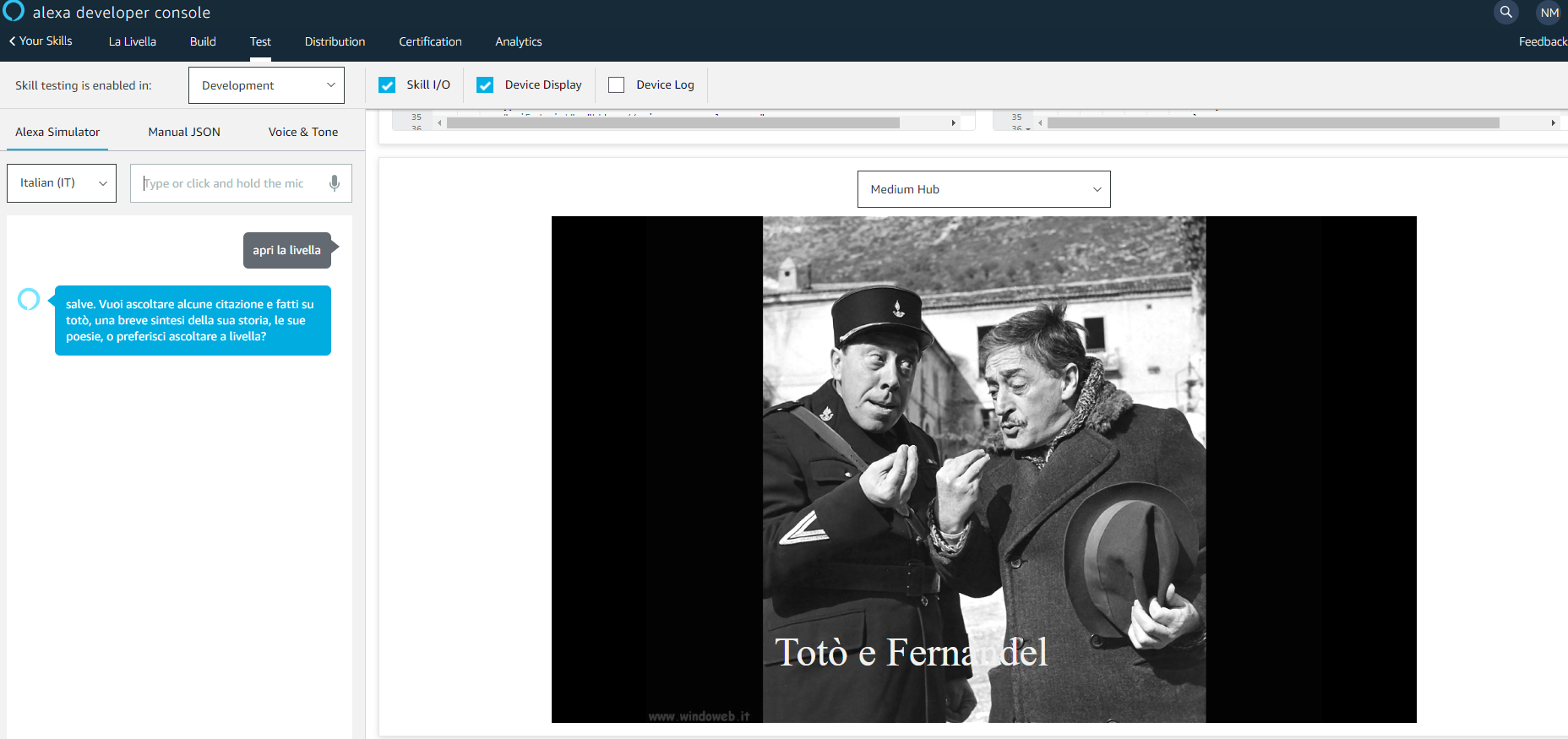
Task: Click the left JSON horizontal scrollbar thumb
Action: click(673, 123)
